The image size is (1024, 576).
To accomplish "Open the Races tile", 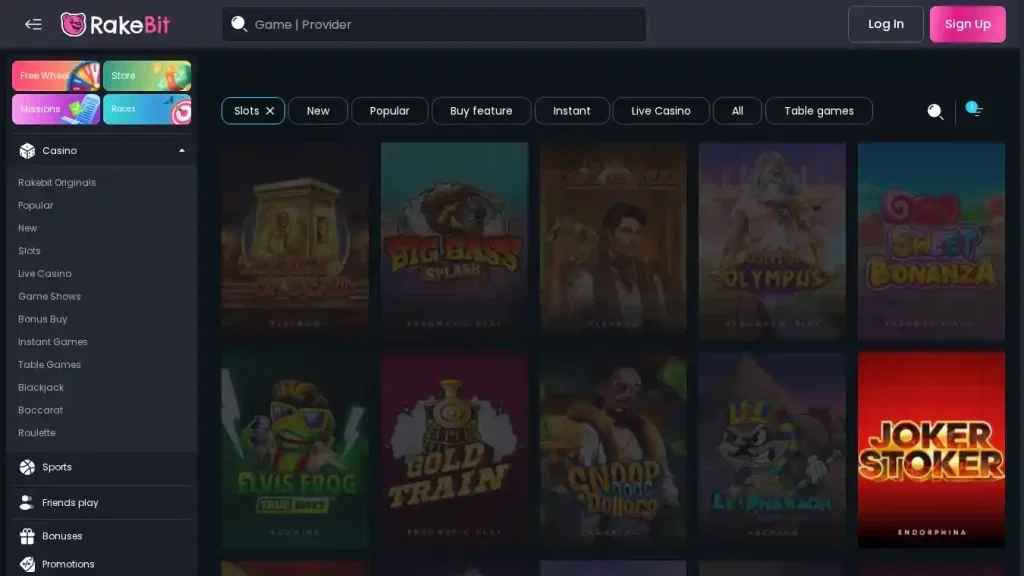I will coord(147,109).
